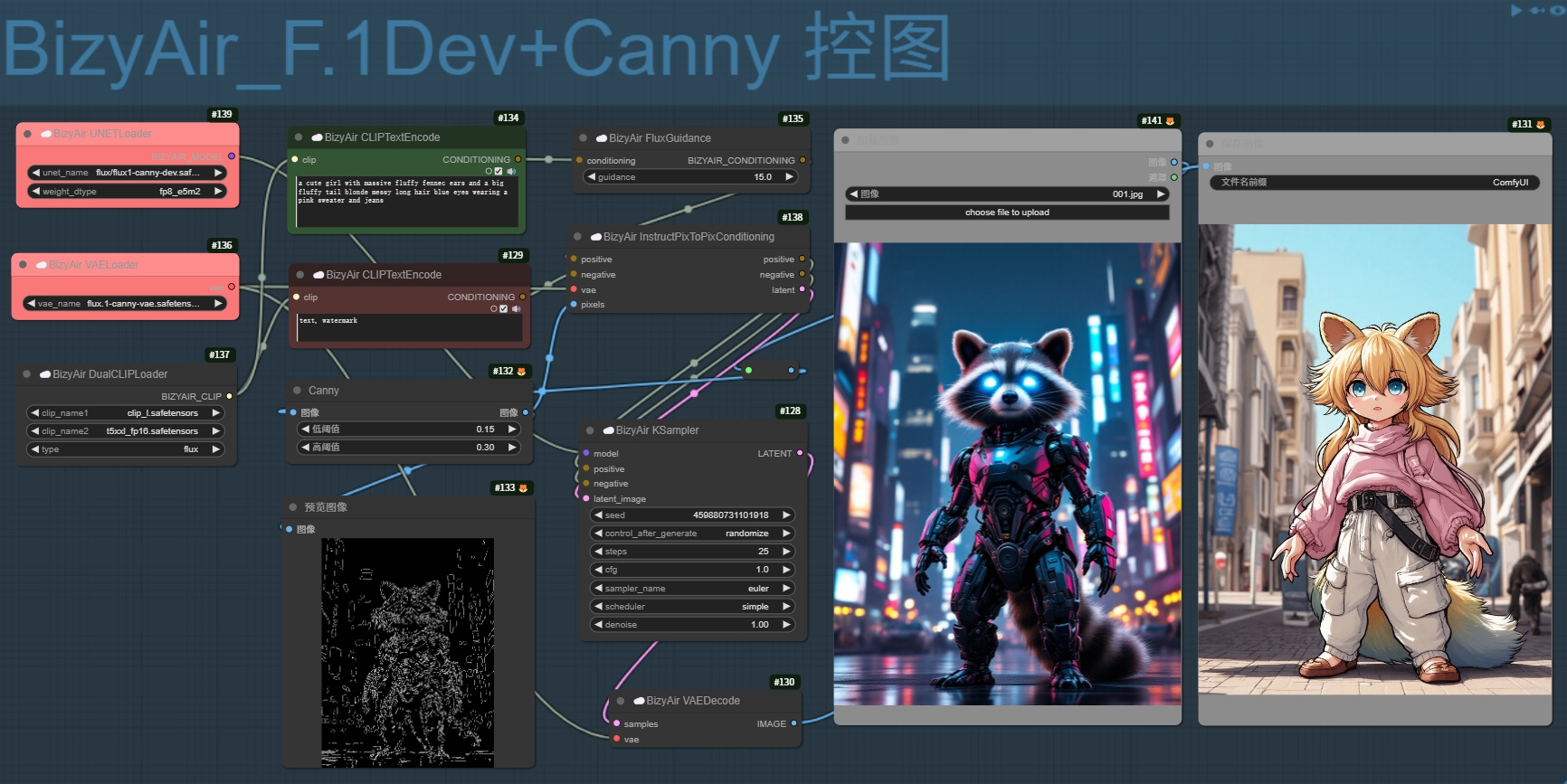Click the cloud icon on the BizyAir DualCLIPLoader title
The height and width of the screenshot is (784, 1567).
point(45,374)
